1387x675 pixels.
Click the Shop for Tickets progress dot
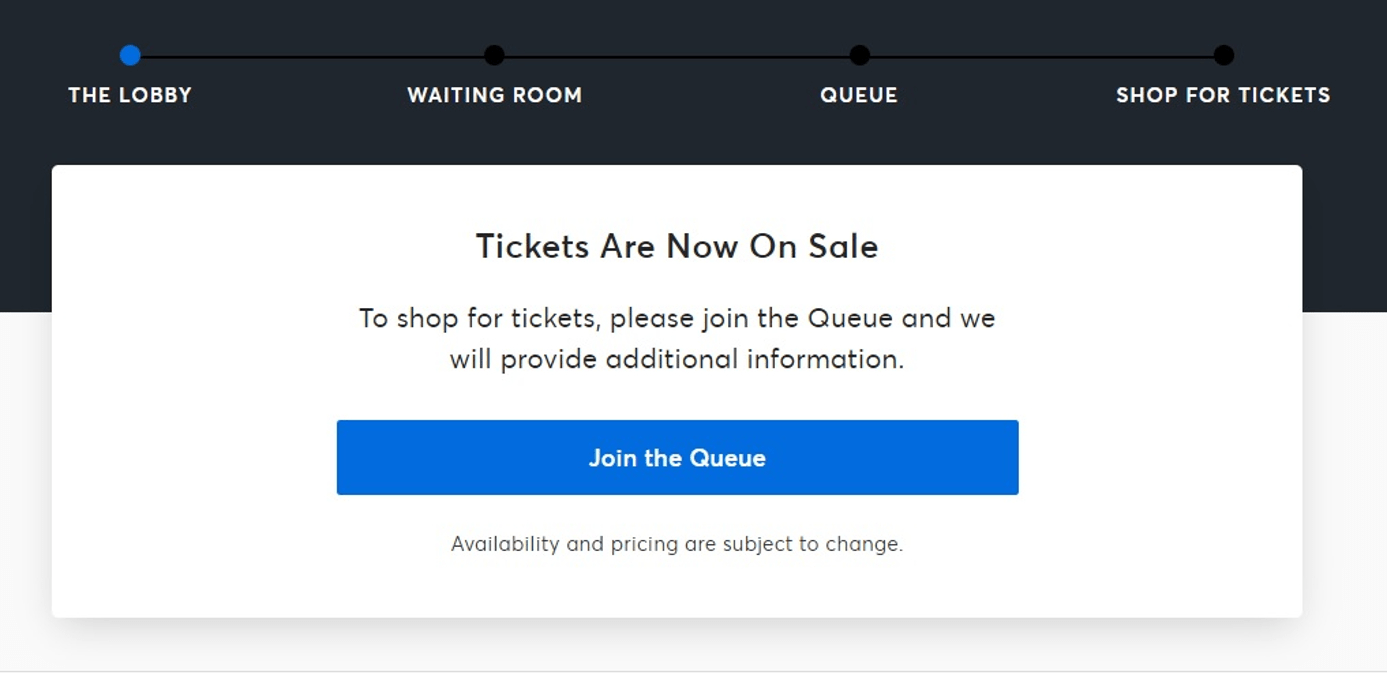tap(1222, 56)
